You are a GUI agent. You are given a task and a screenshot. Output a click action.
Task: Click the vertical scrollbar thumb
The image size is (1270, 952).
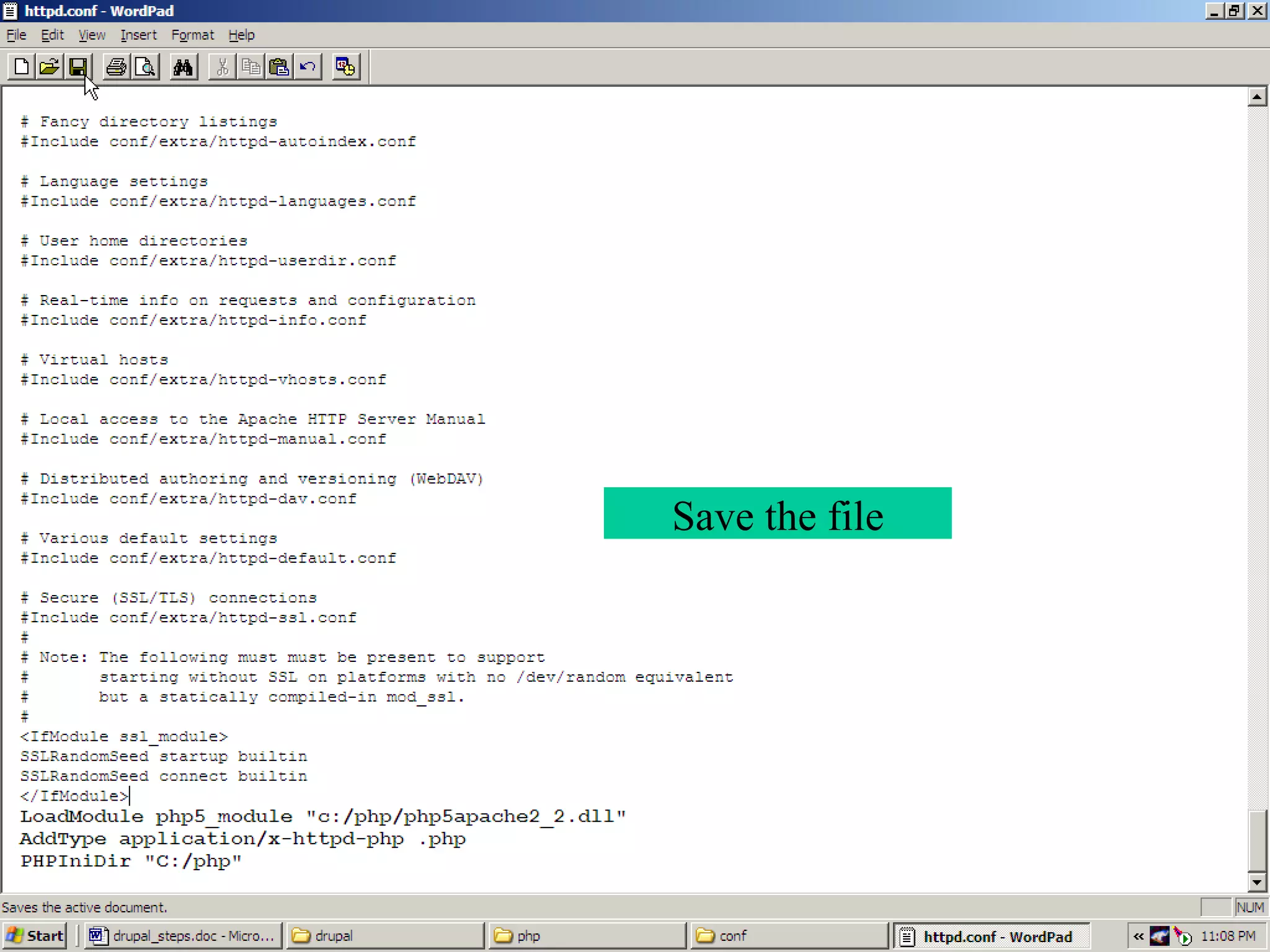pyautogui.click(x=1257, y=840)
